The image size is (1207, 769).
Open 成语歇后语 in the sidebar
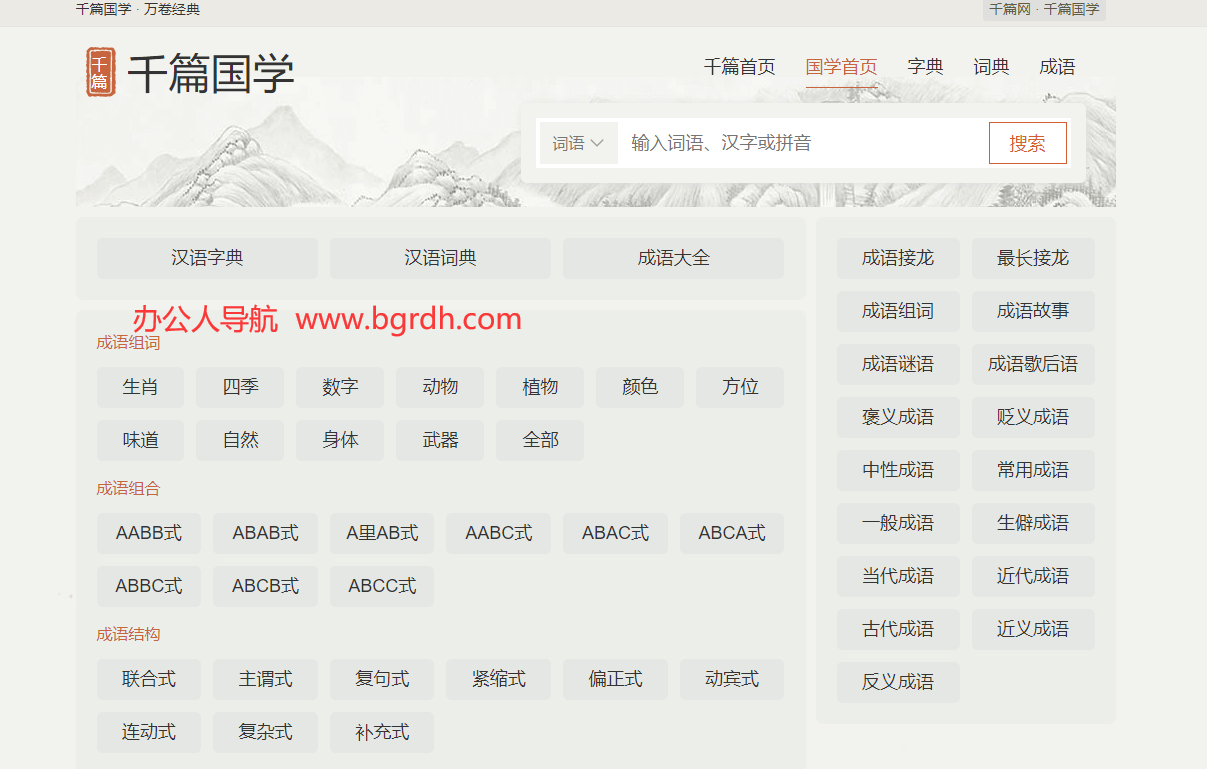(1033, 364)
